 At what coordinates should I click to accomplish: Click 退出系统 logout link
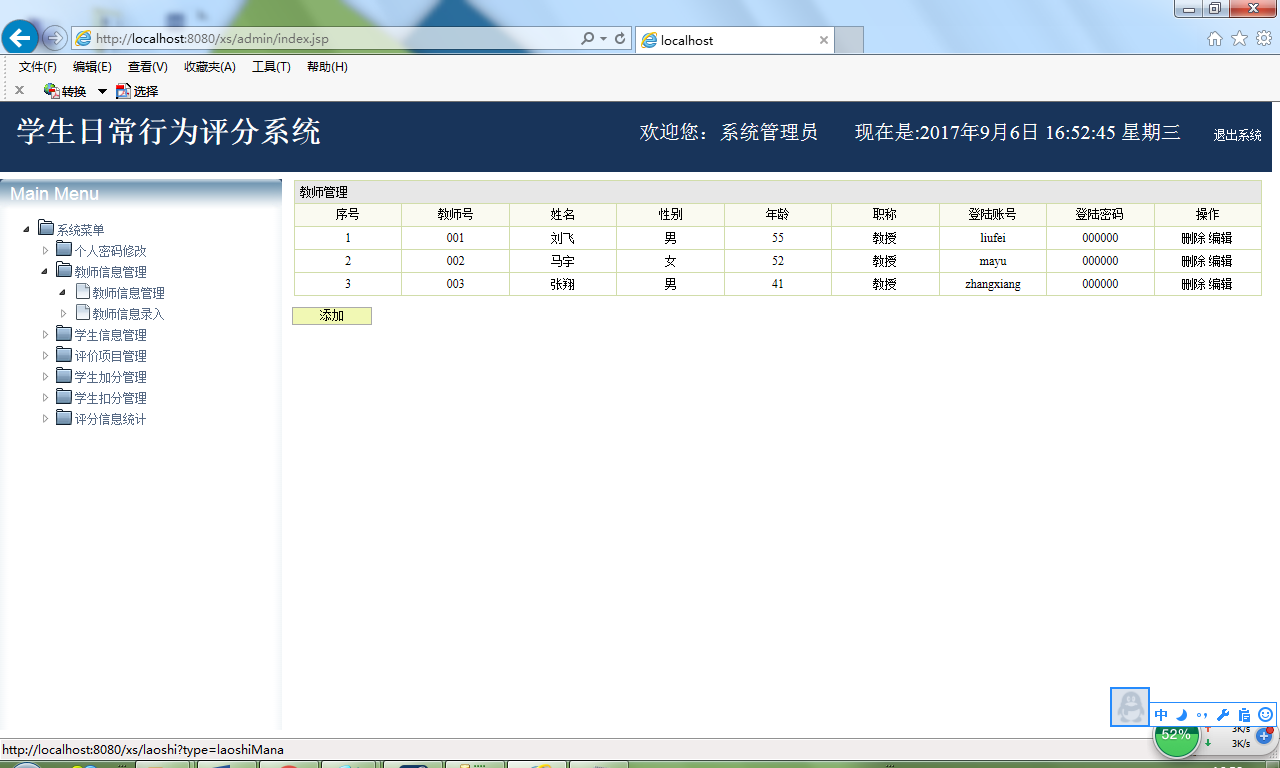1238,135
